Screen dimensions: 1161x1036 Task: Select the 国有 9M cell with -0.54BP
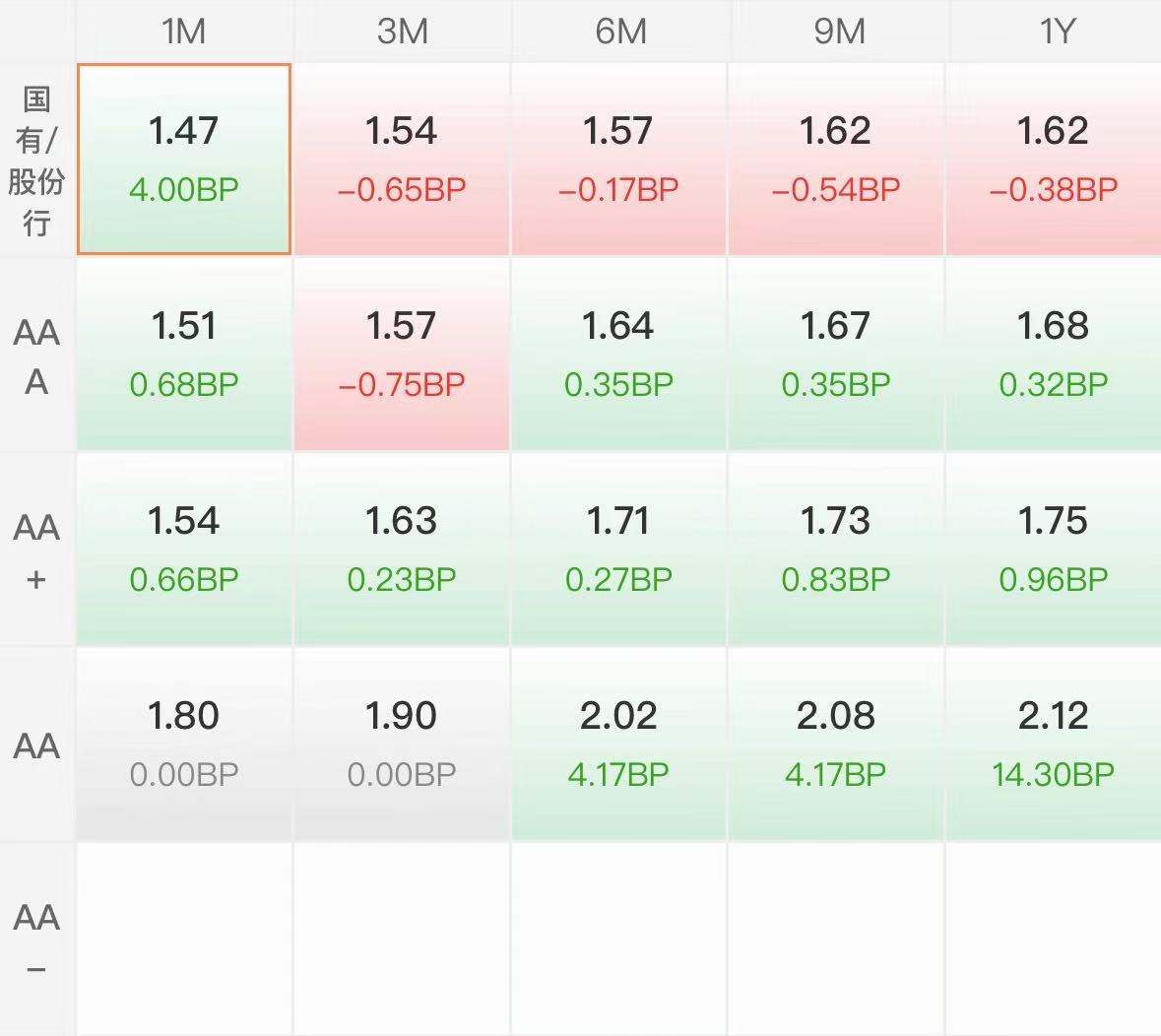[x=837, y=160]
